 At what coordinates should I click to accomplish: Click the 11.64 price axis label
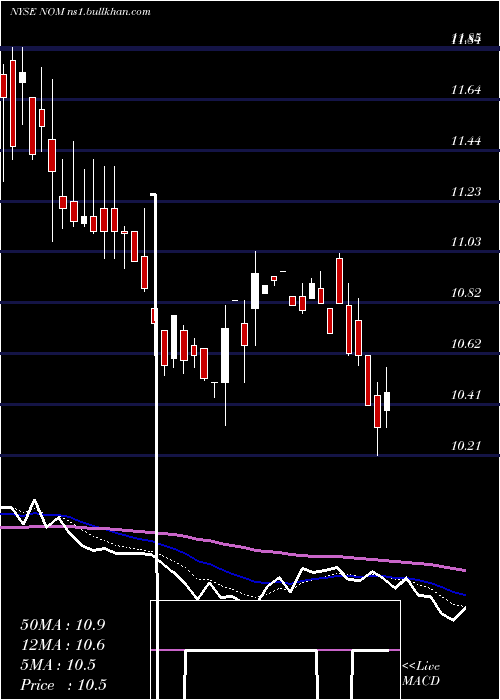tap(466, 90)
